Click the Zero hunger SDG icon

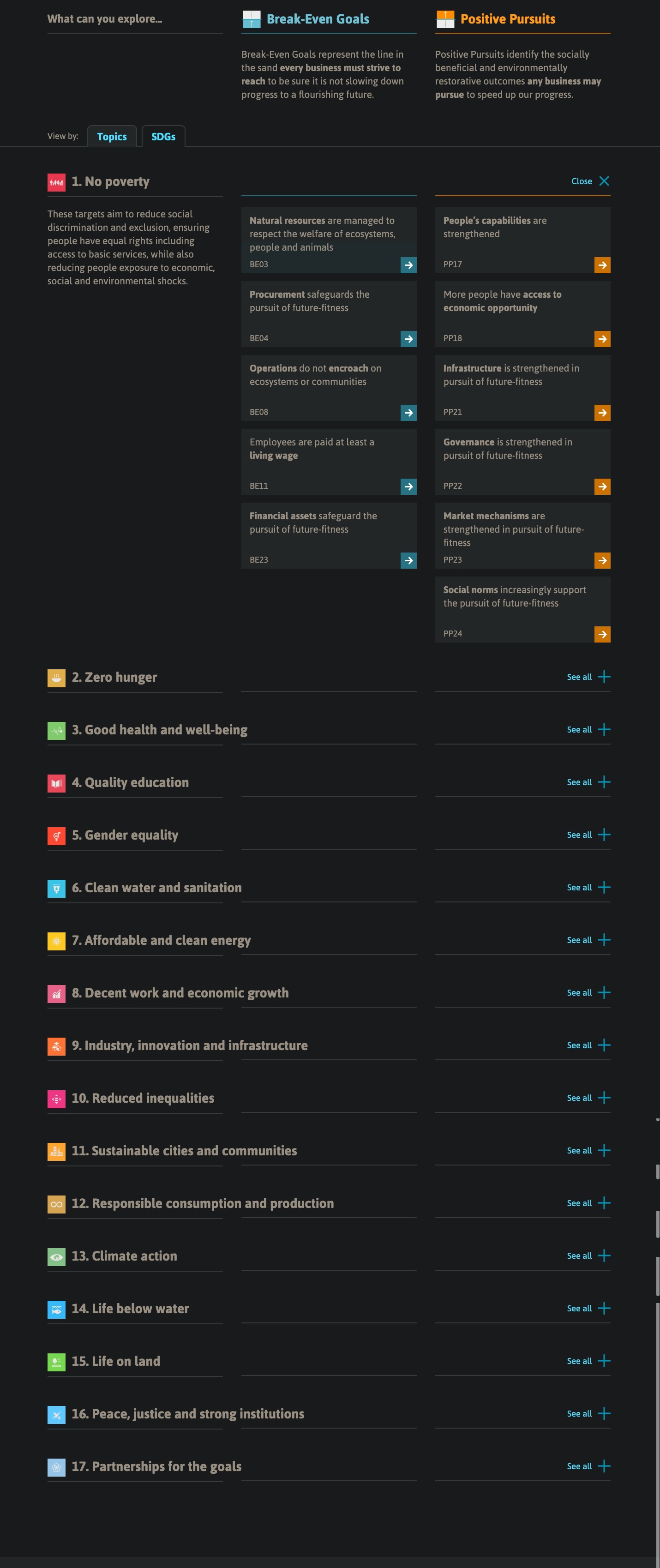pos(57,678)
